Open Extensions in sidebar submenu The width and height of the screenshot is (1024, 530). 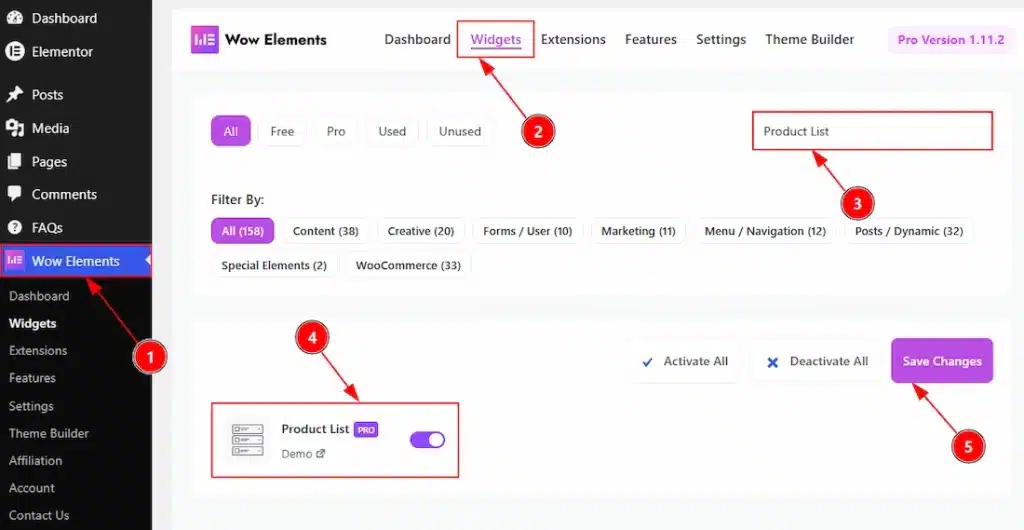tap(38, 351)
